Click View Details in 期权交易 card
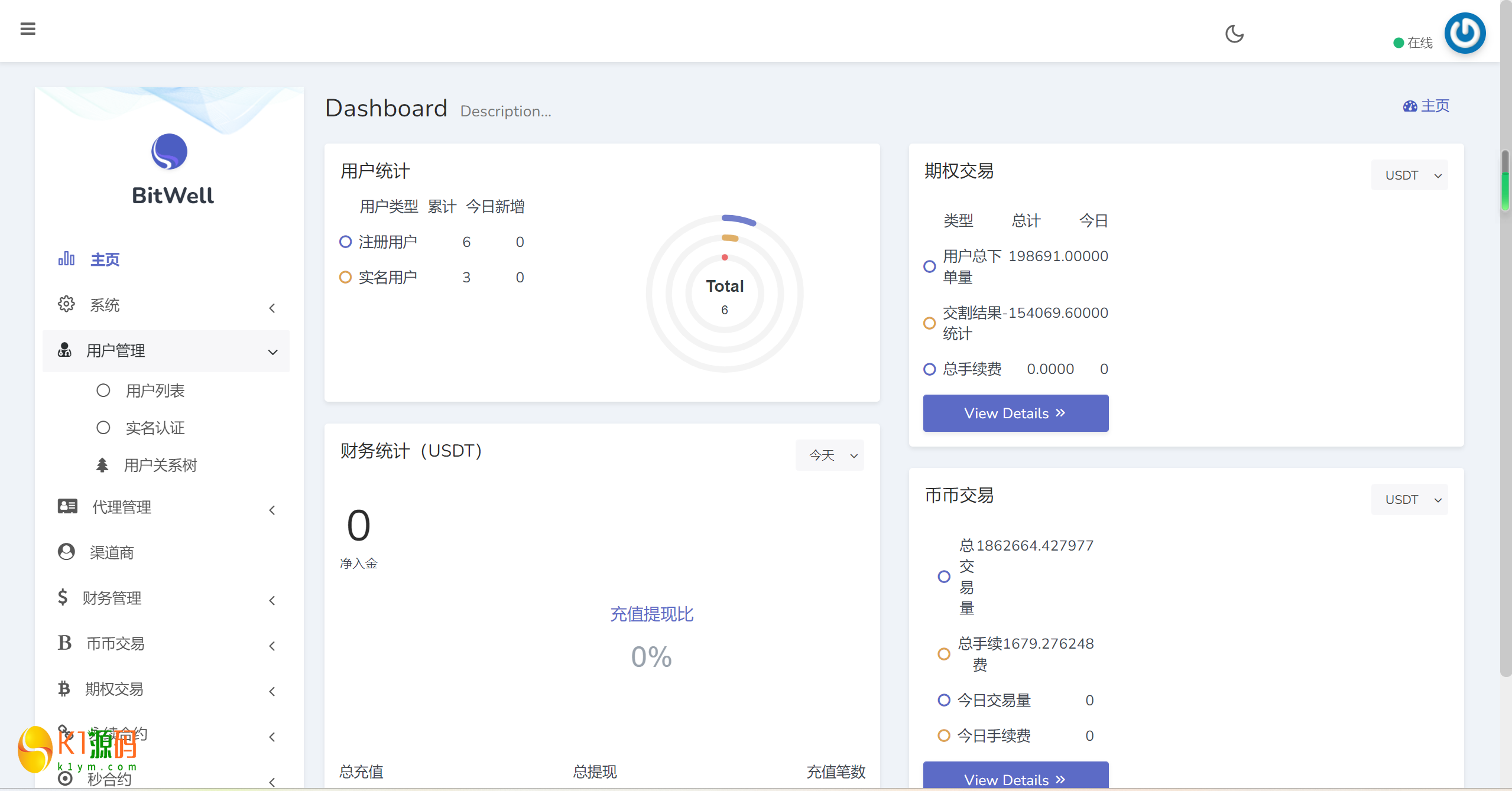Viewport: 1512px width, 791px height. pyautogui.click(x=1015, y=413)
